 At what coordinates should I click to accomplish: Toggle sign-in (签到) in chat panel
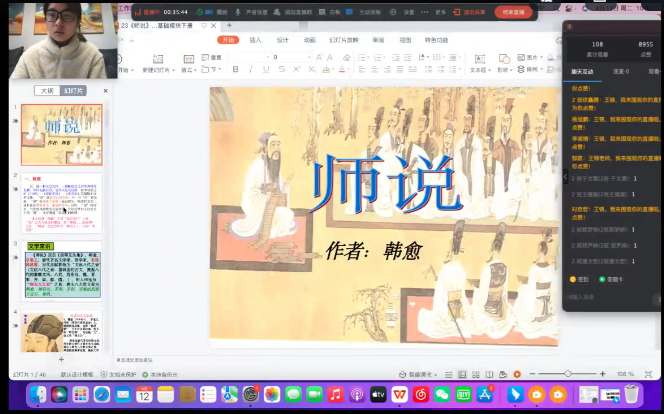click(x=579, y=279)
